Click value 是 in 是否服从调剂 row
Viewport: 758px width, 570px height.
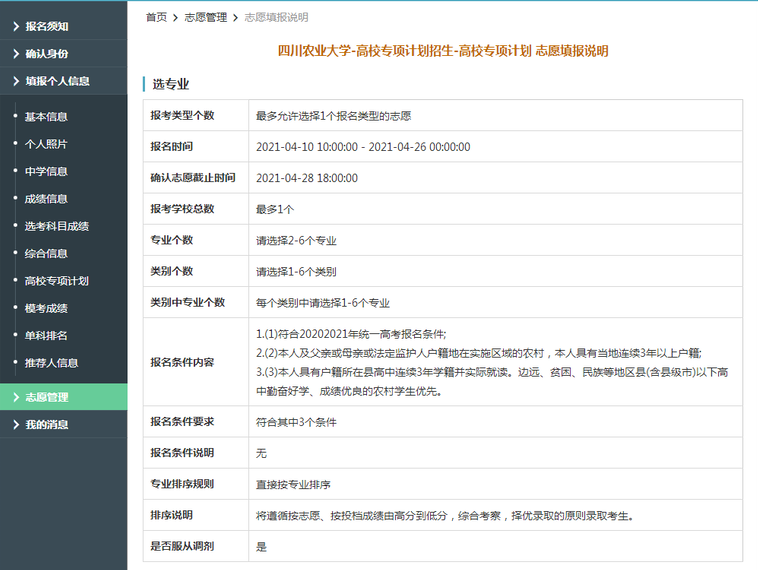[261, 547]
